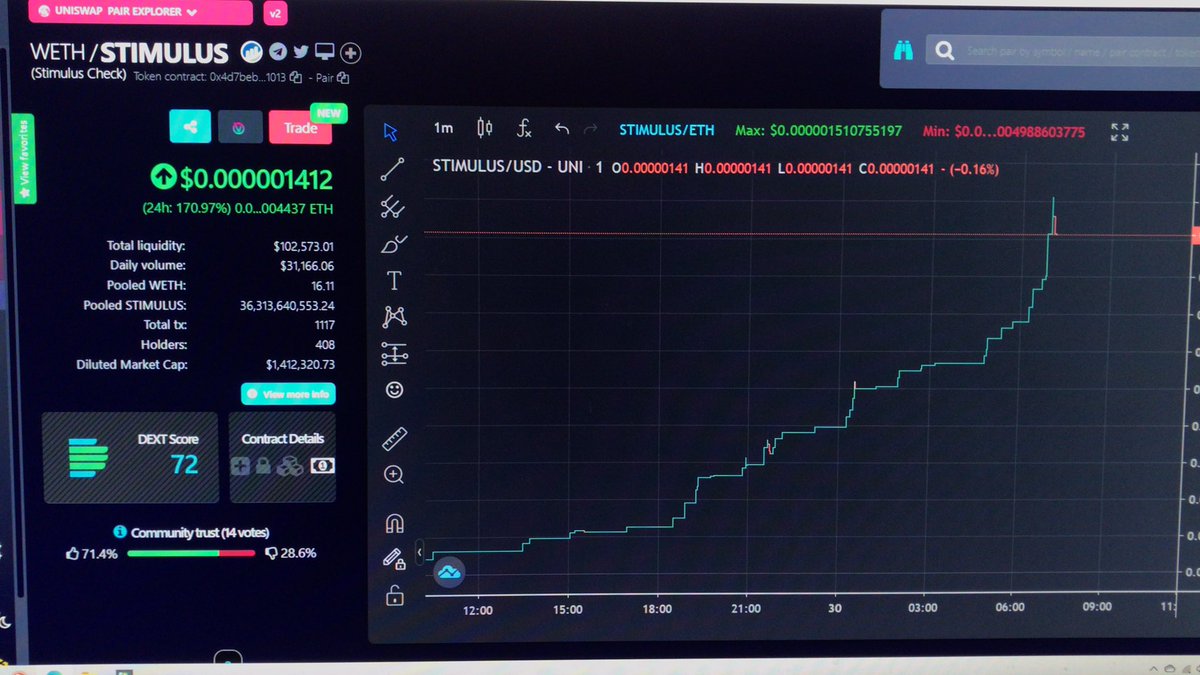The width and height of the screenshot is (1200, 675).
Task: Click the community trust vote bar
Action: click(191, 553)
